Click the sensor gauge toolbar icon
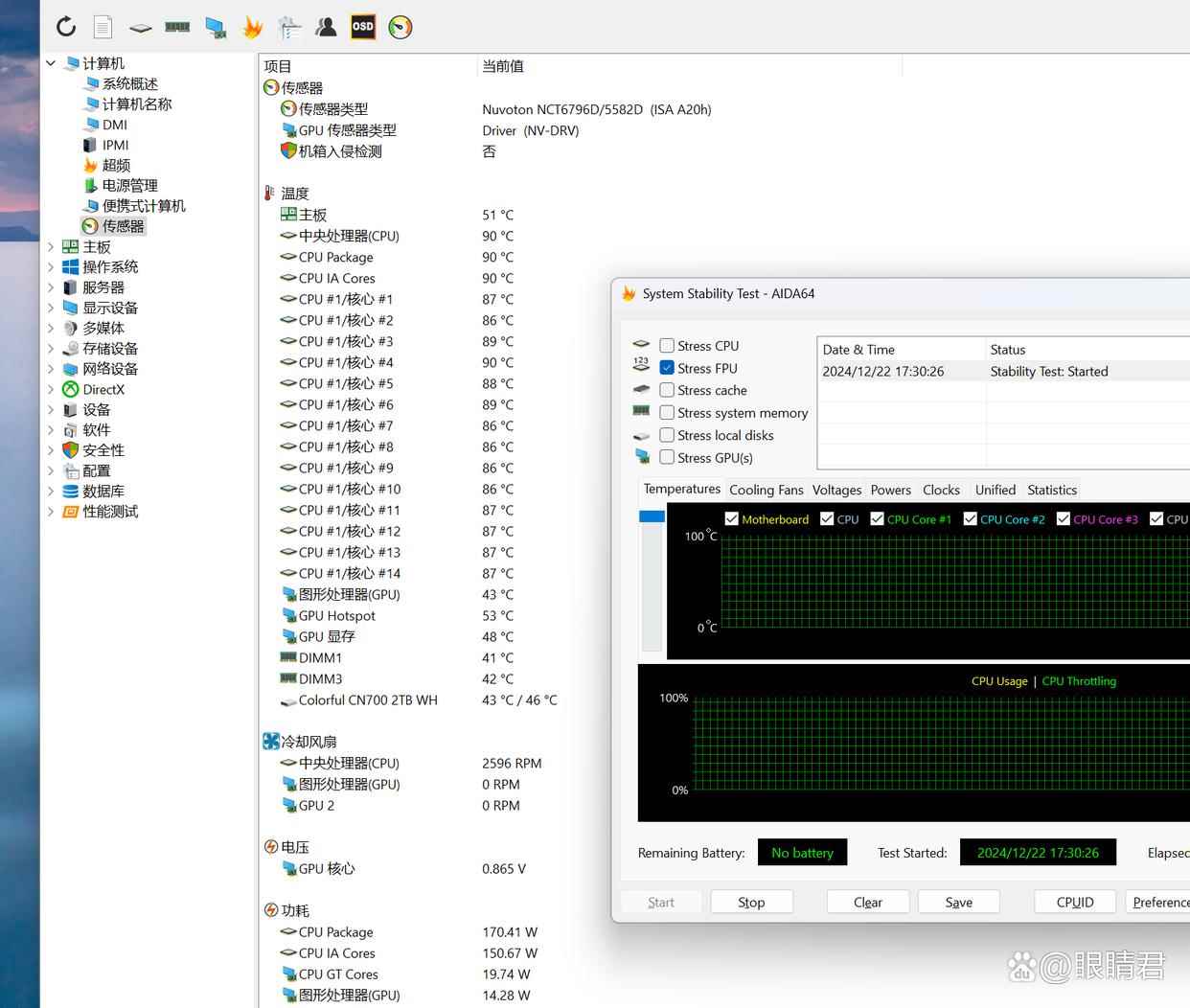The width and height of the screenshot is (1190, 1008). click(400, 27)
